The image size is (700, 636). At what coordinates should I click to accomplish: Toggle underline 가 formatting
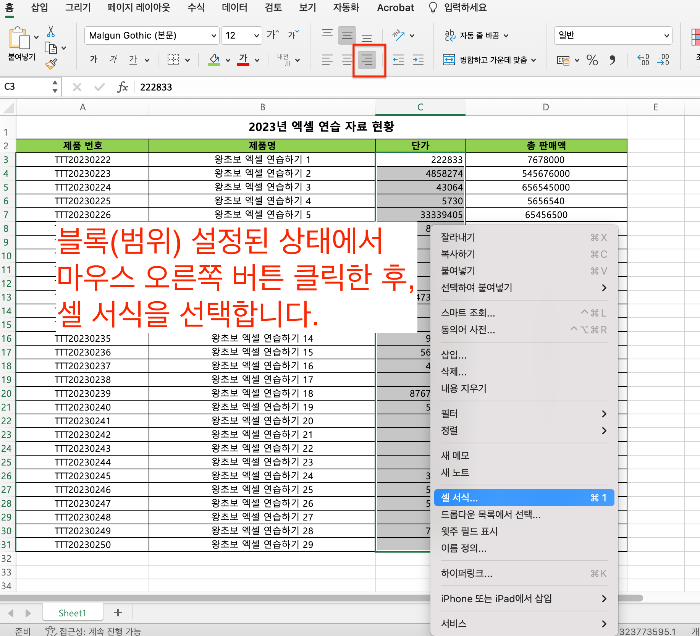click(133, 60)
